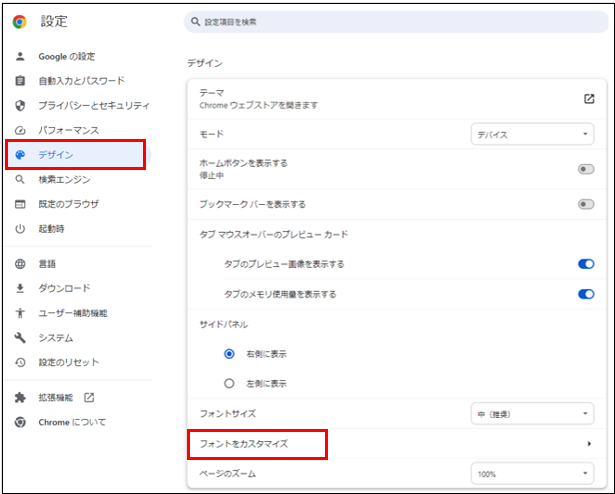This screenshot has width=615, height=494.
Task: Go to 既定のブラウザ in the sidebar
Action: click(68, 204)
